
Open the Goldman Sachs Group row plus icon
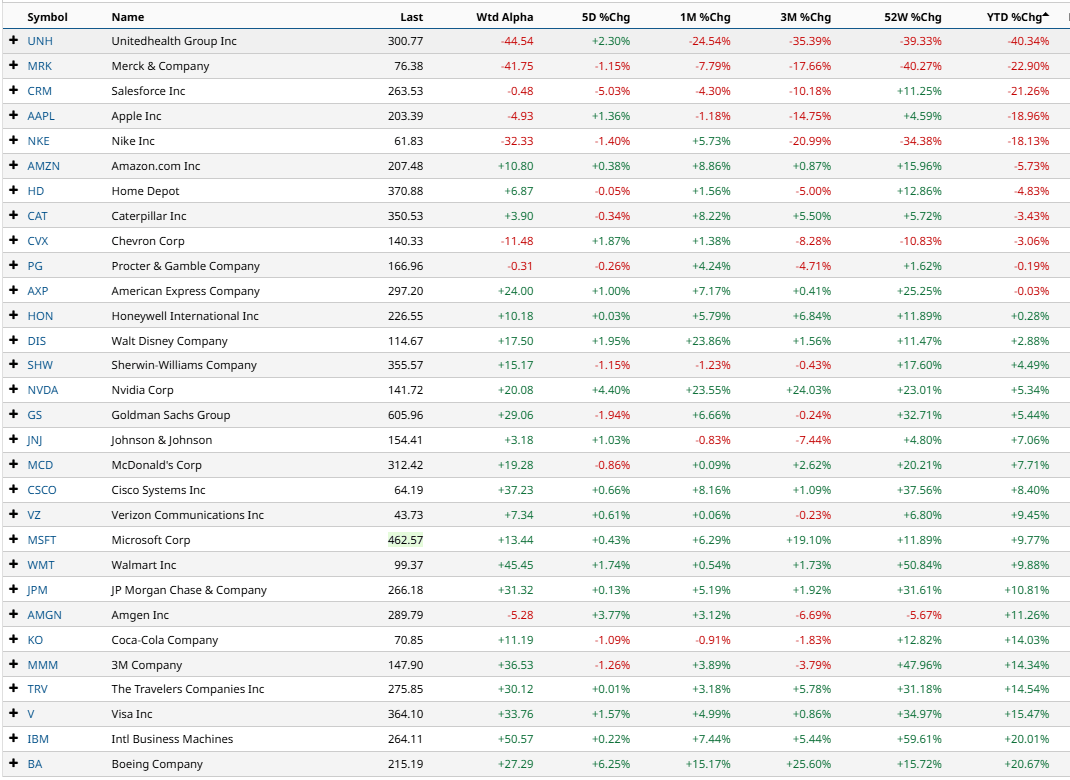click(x=13, y=415)
